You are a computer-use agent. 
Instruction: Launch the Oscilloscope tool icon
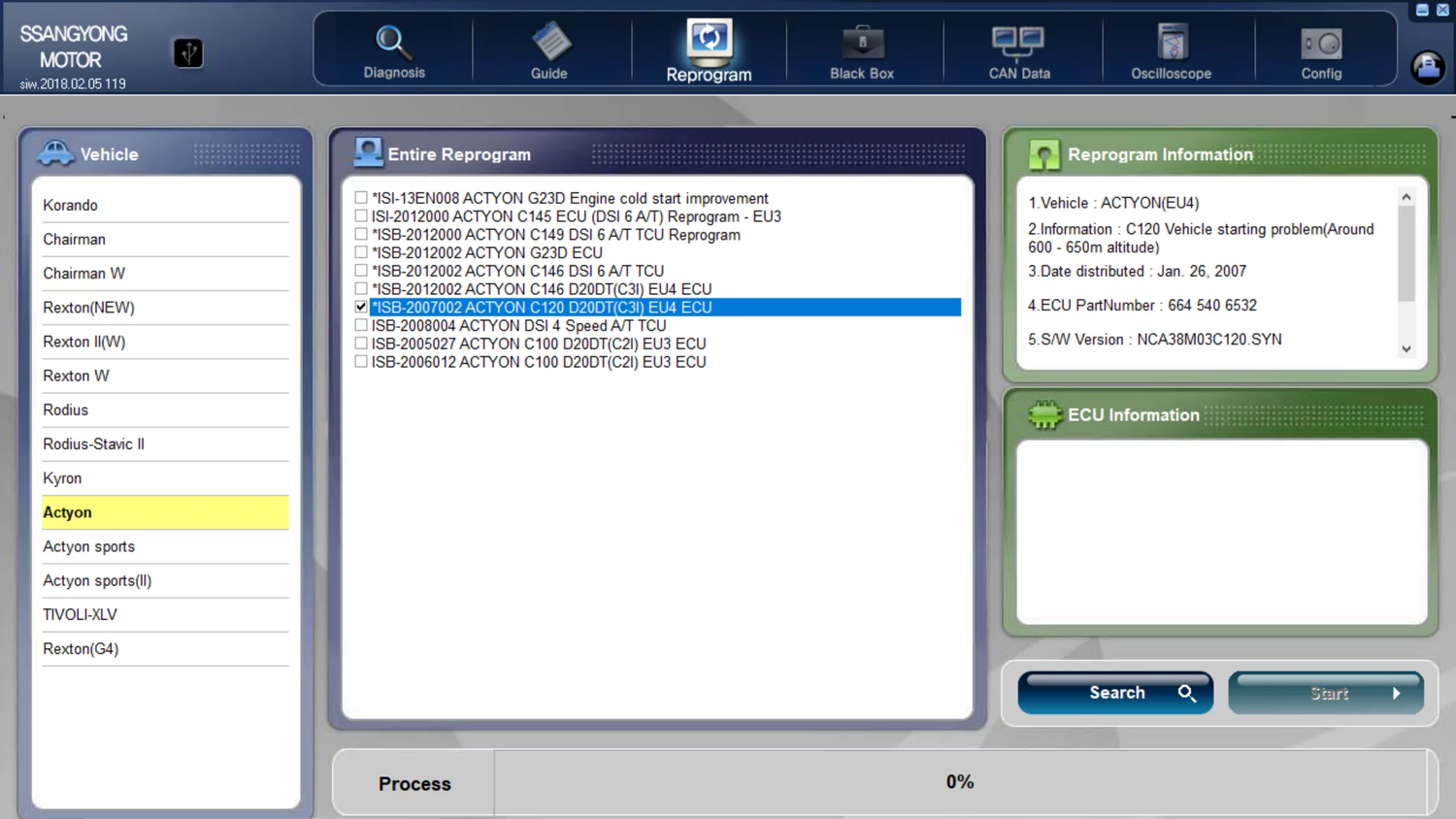pos(1171,44)
